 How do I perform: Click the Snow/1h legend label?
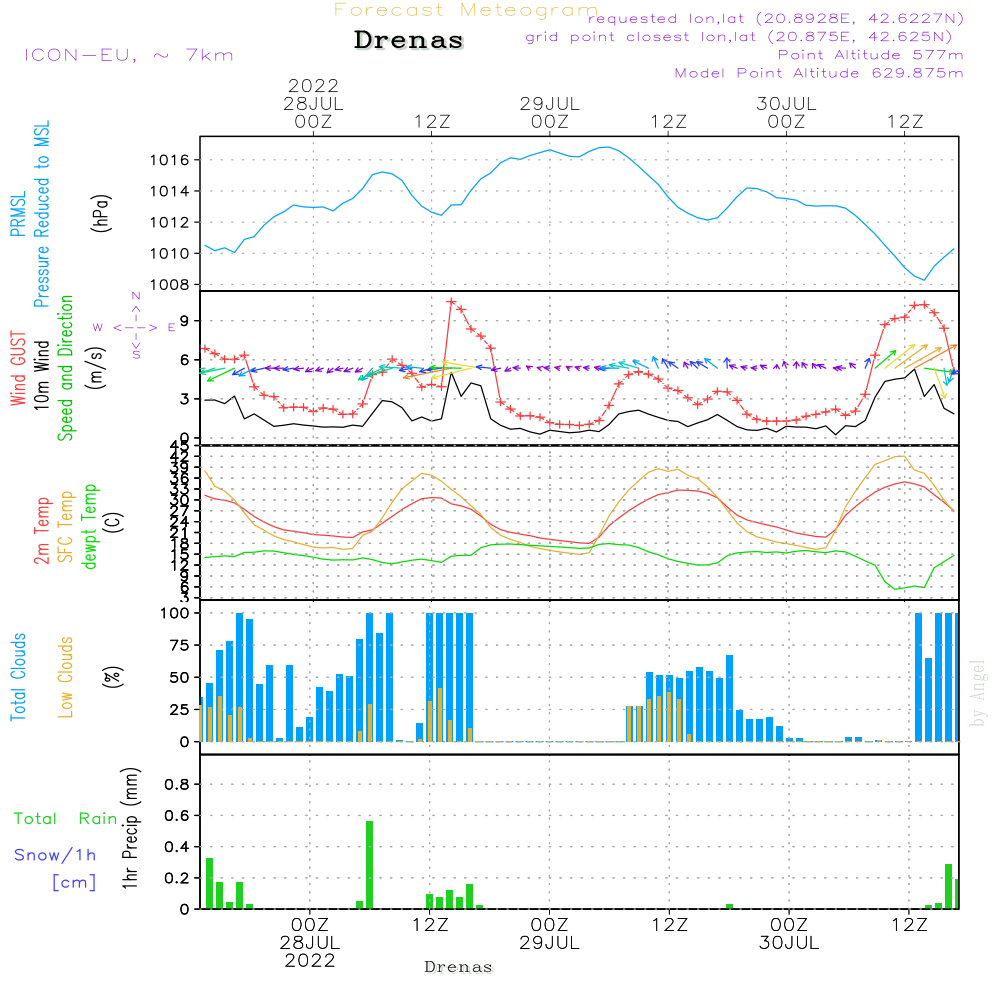point(55,855)
